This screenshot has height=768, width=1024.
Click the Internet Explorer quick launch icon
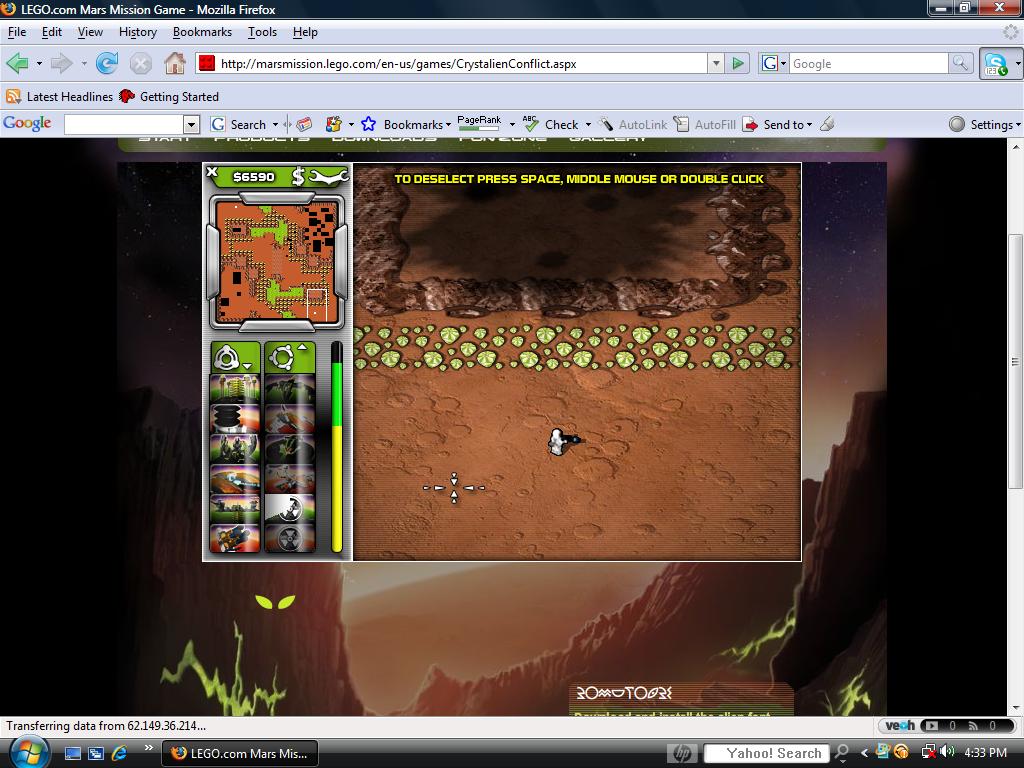point(120,753)
